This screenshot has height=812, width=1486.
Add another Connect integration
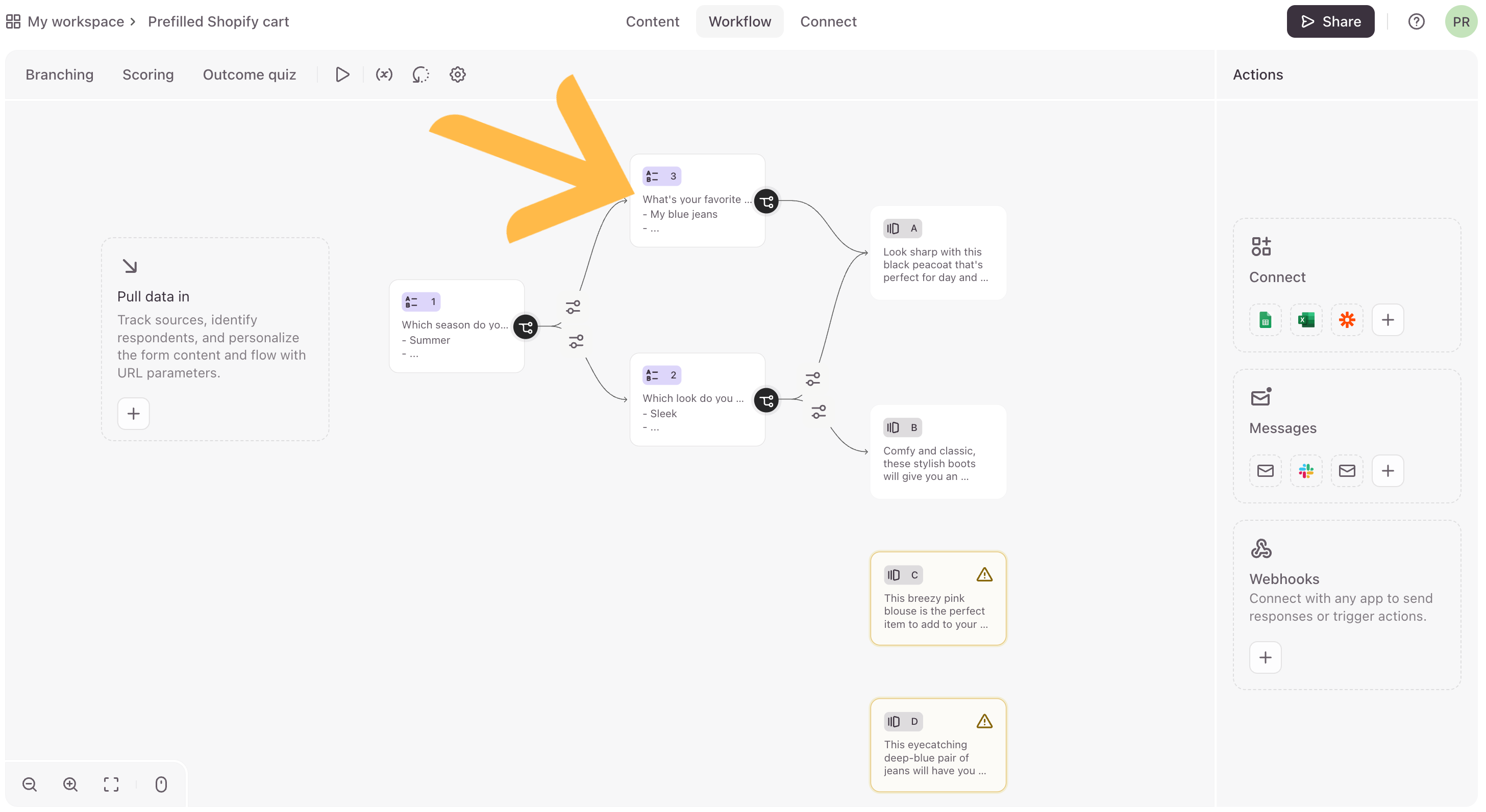pyautogui.click(x=1388, y=320)
